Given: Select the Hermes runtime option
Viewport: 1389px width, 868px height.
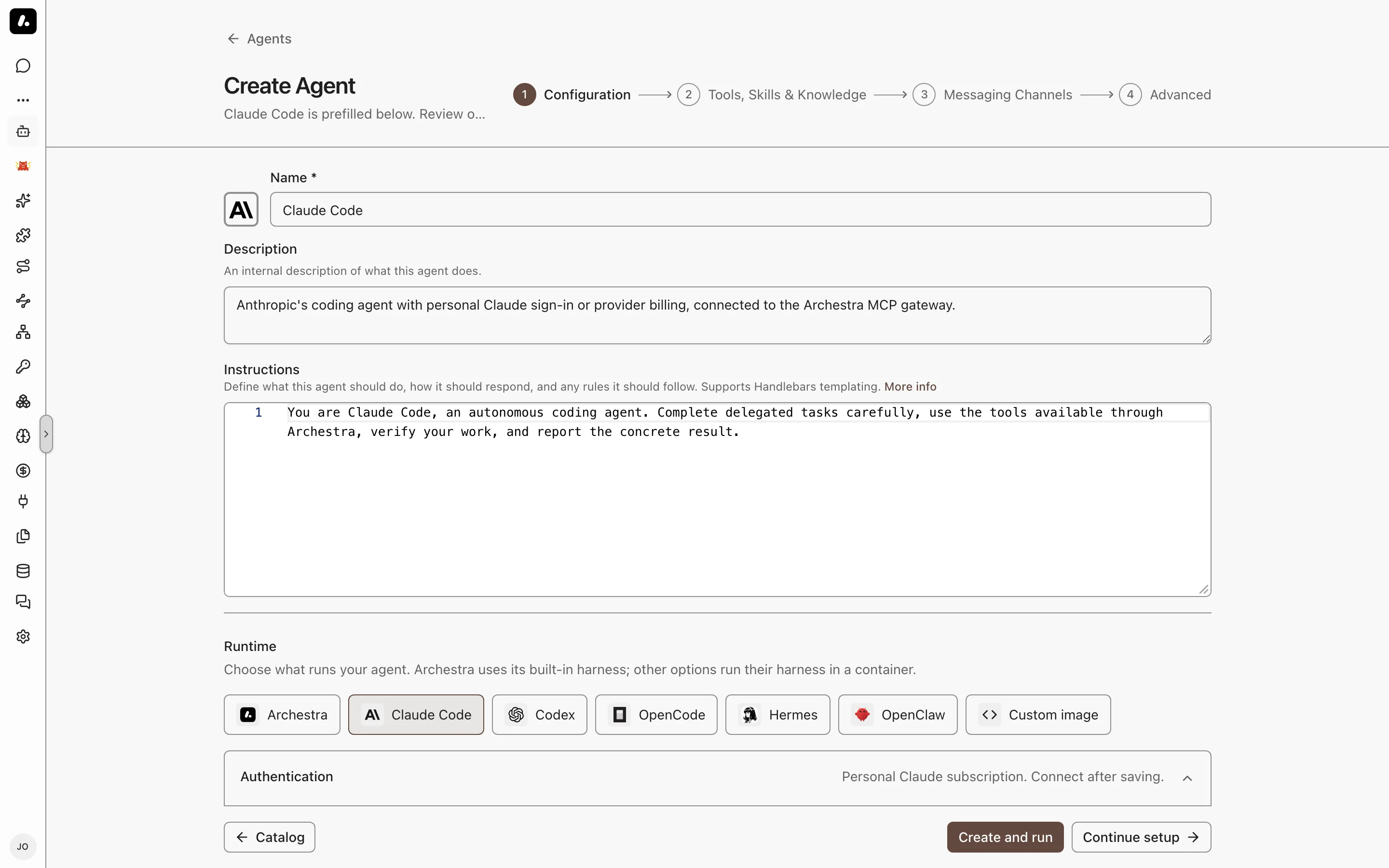Looking at the screenshot, I should pos(778,715).
